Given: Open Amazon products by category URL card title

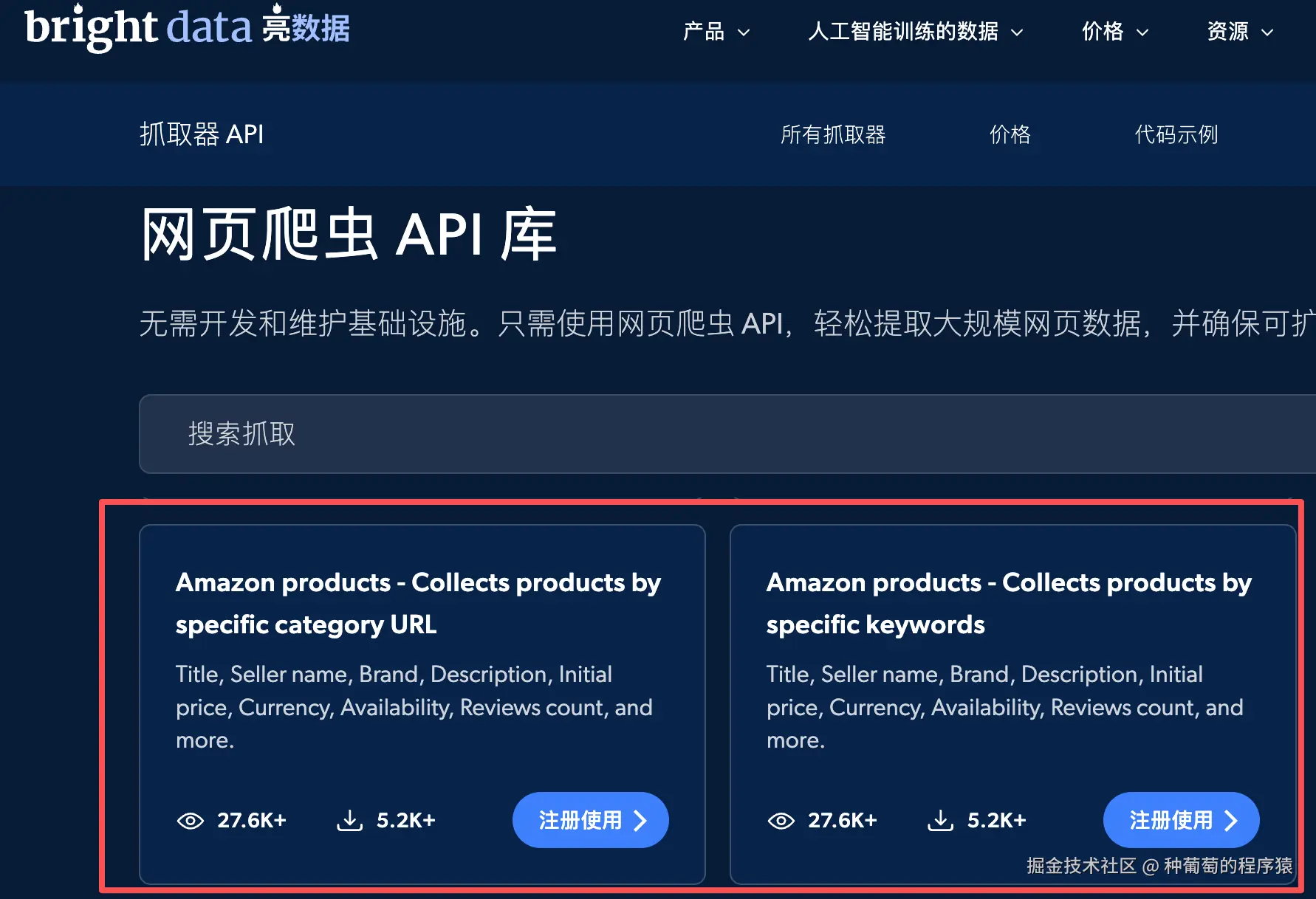Looking at the screenshot, I should click(x=418, y=603).
